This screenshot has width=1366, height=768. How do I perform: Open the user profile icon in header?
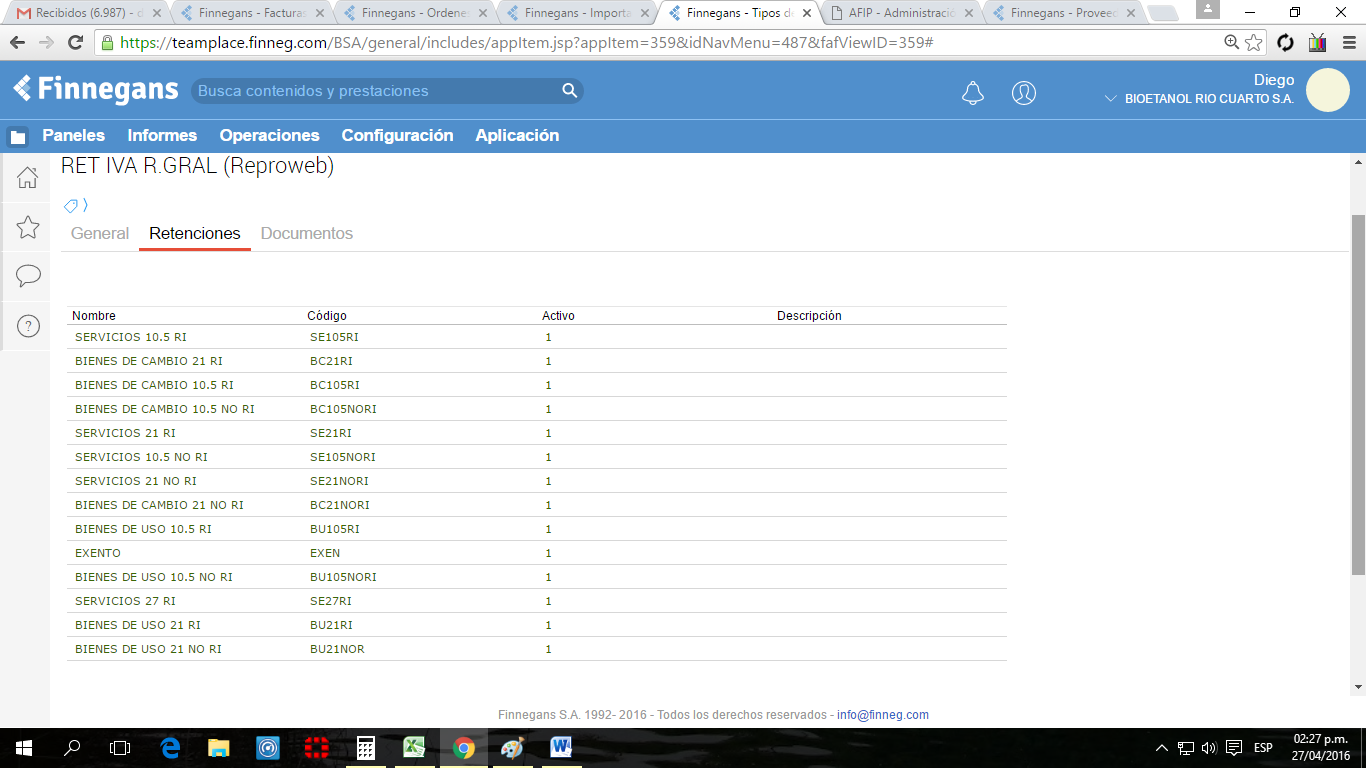pos(1024,93)
